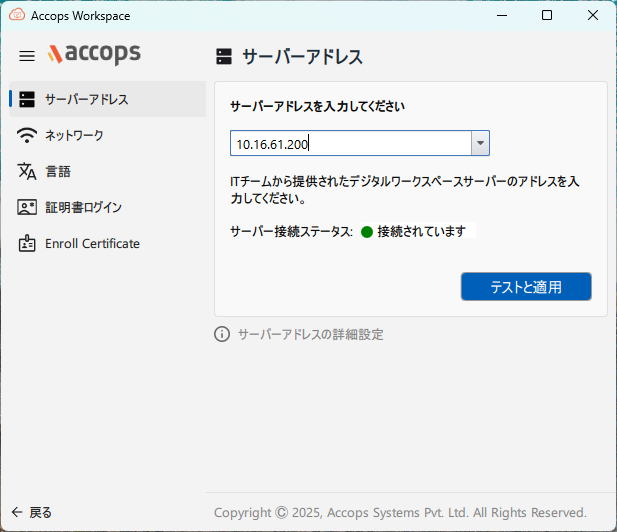Click サーバー接続ステータス label
617x532 pixels.
coord(291,231)
